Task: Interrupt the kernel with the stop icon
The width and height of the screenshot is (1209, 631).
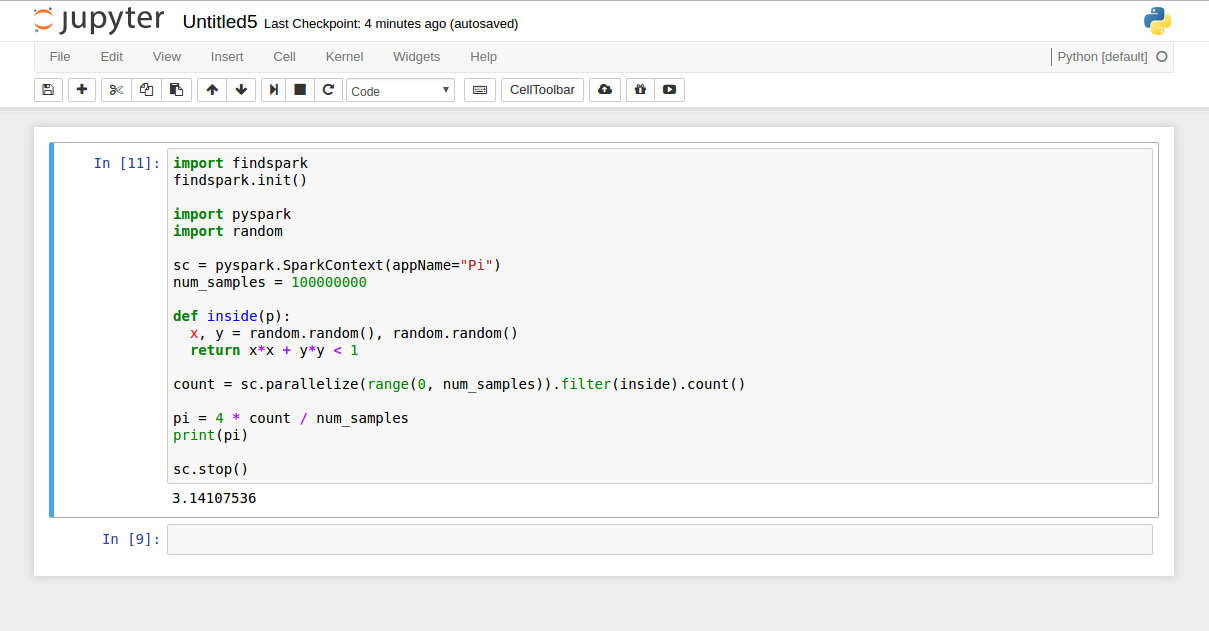Action: pos(300,89)
